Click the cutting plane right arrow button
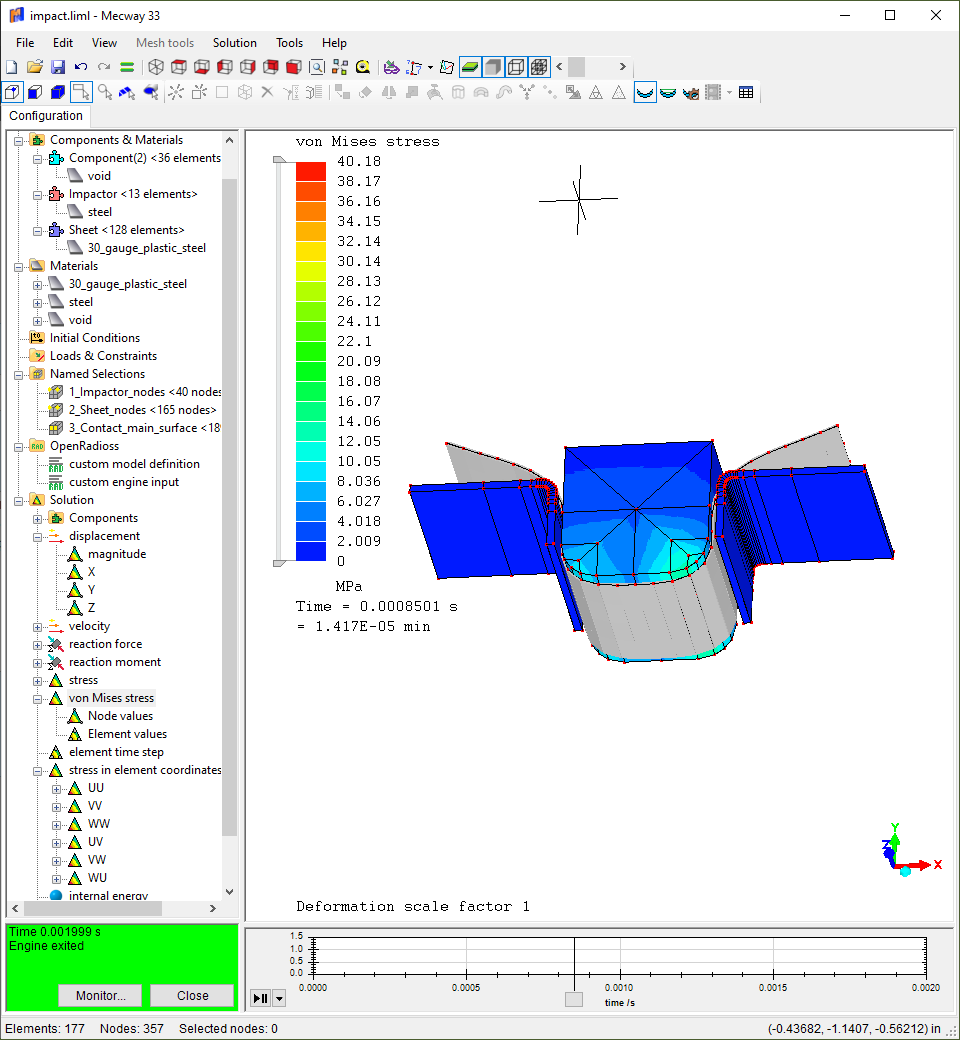The width and height of the screenshot is (960, 1040). (x=622, y=66)
